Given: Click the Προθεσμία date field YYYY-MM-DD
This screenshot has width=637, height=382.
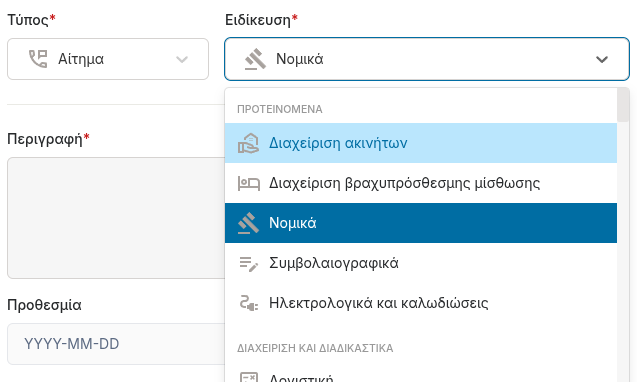Looking at the screenshot, I should click(x=116, y=344).
